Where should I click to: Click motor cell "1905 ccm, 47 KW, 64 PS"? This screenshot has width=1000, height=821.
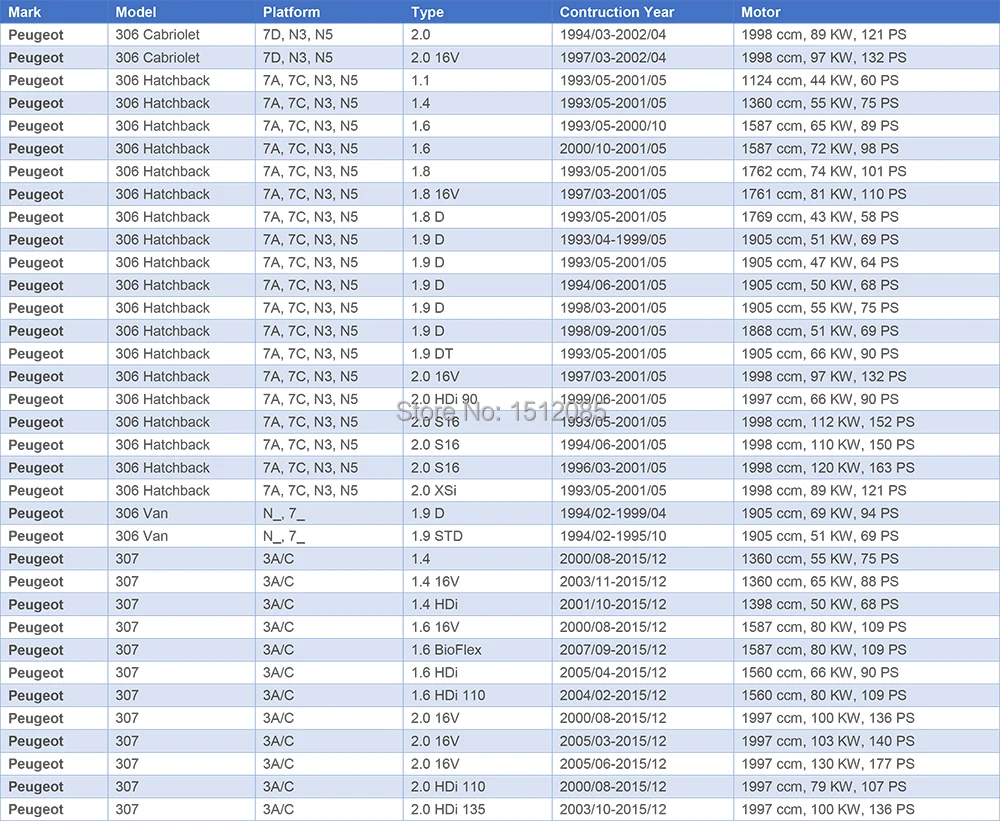click(x=867, y=262)
